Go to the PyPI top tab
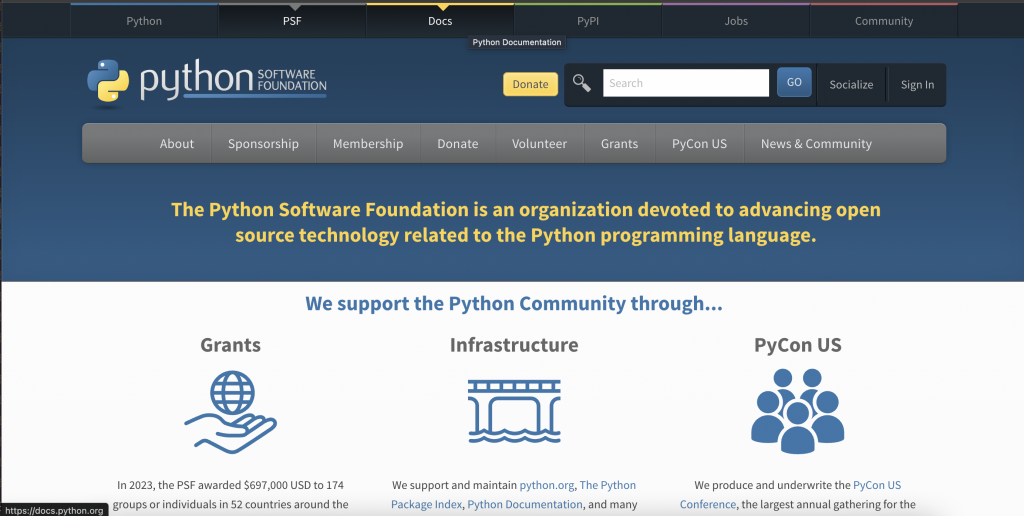The width and height of the screenshot is (1024, 516). [588, 21]
